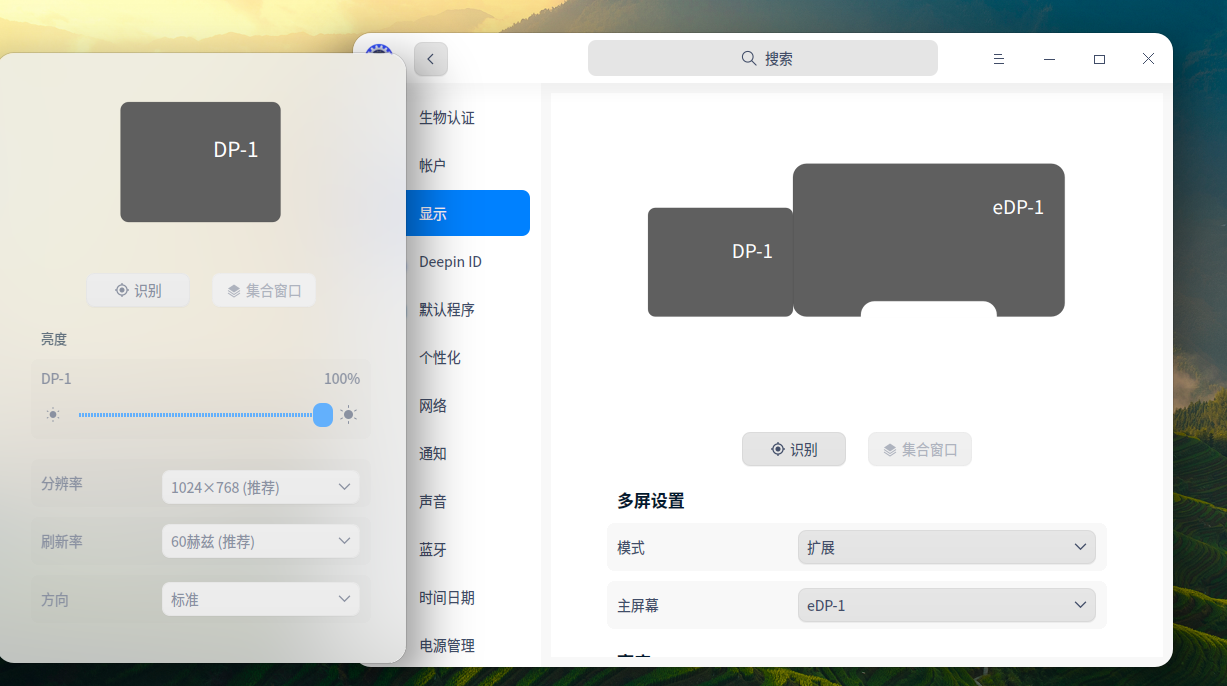This screenshot has height=686, width=1227.
Task: Expand the 方向 orientation dropdown
Action: [x=260, y=599]
